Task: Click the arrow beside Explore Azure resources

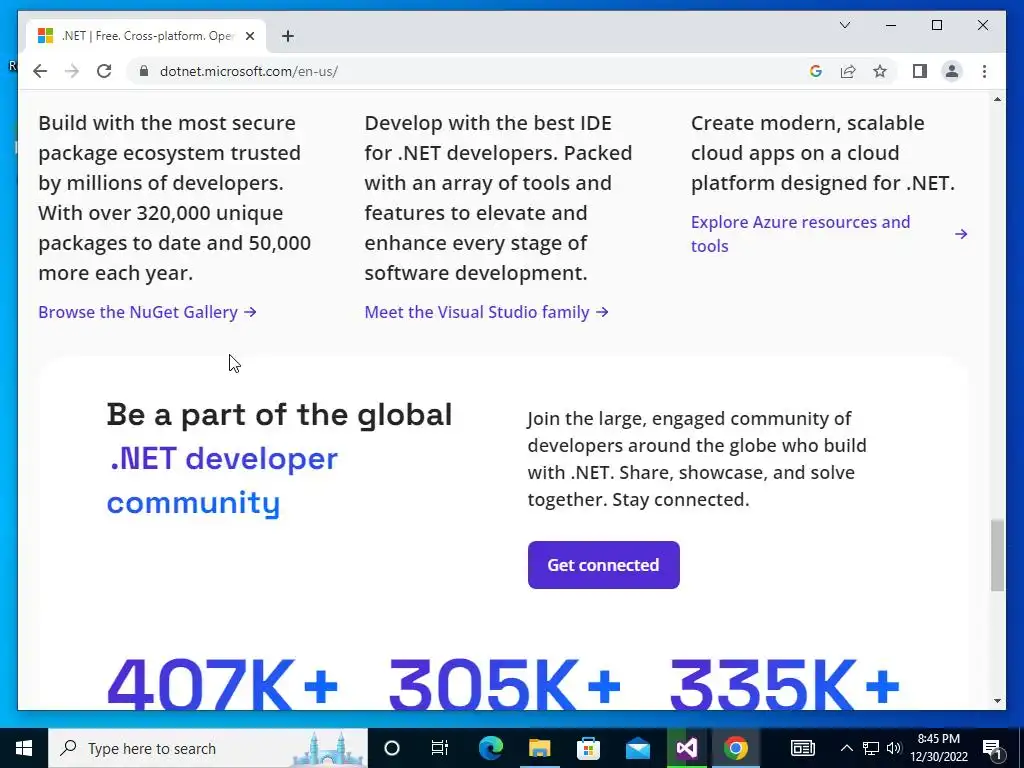Action: [x=961, y=234]
